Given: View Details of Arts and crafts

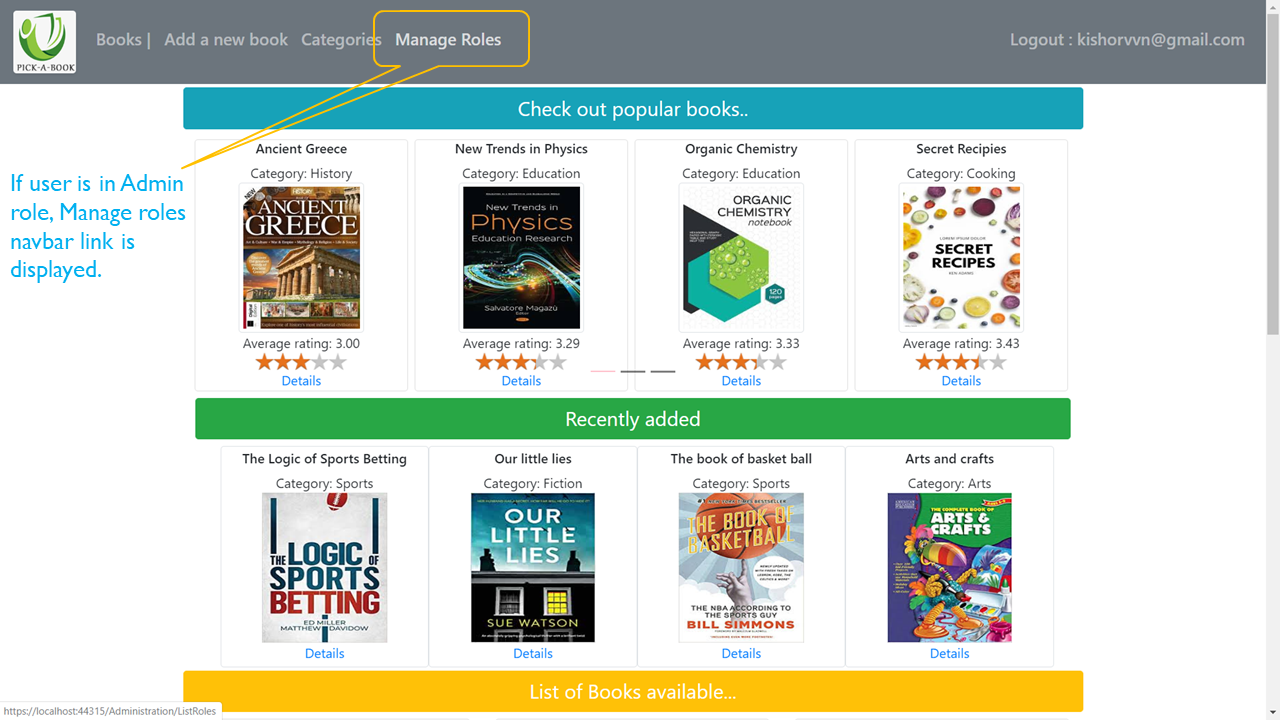Looking at the screenshot, I should (950, 654).
